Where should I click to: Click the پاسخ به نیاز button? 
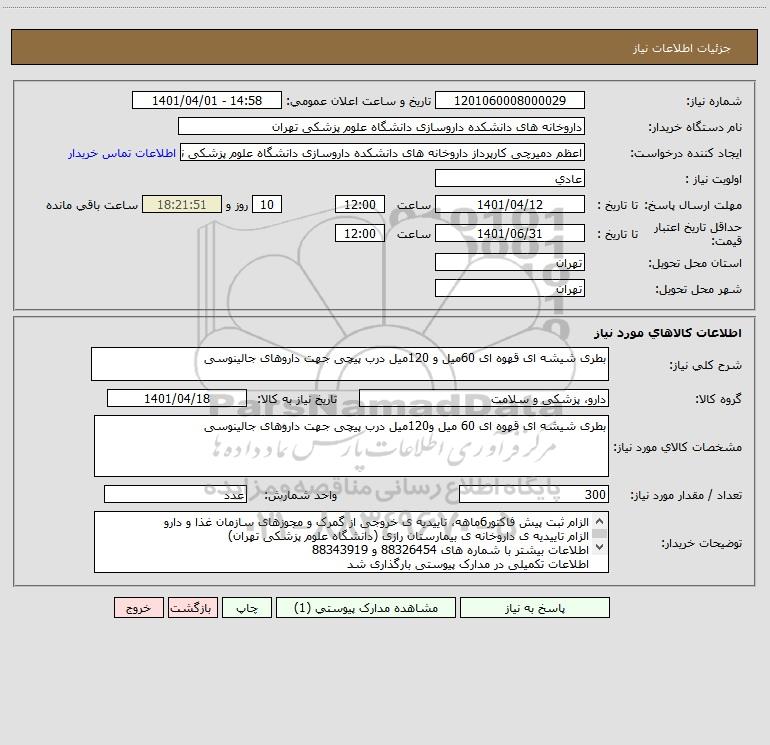[x=535, y=608]
